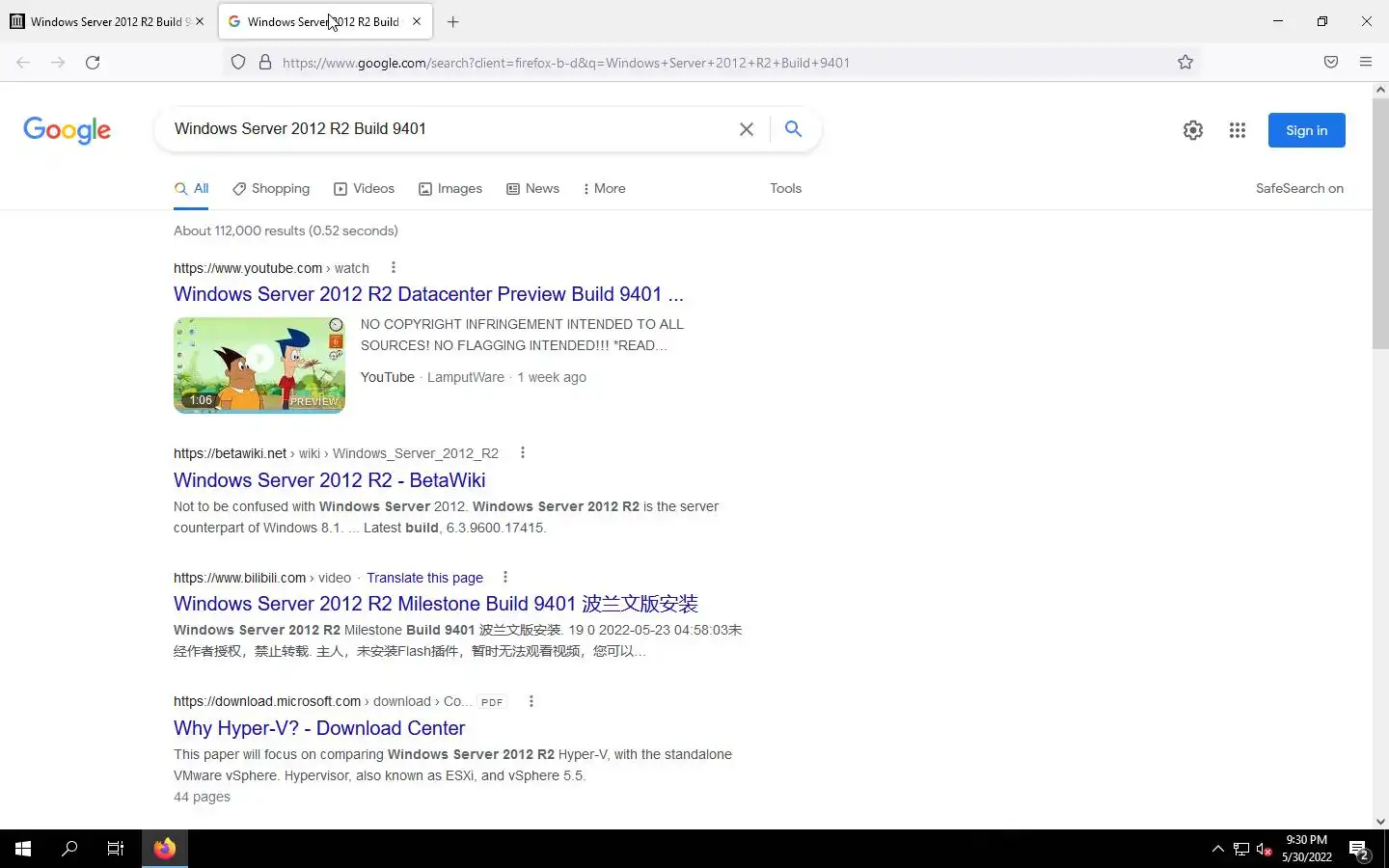Open options menu for the bilibili.com result
The height and width of the screenshot is (868, 1389).
pyautogui.click(x=505, y=577)
